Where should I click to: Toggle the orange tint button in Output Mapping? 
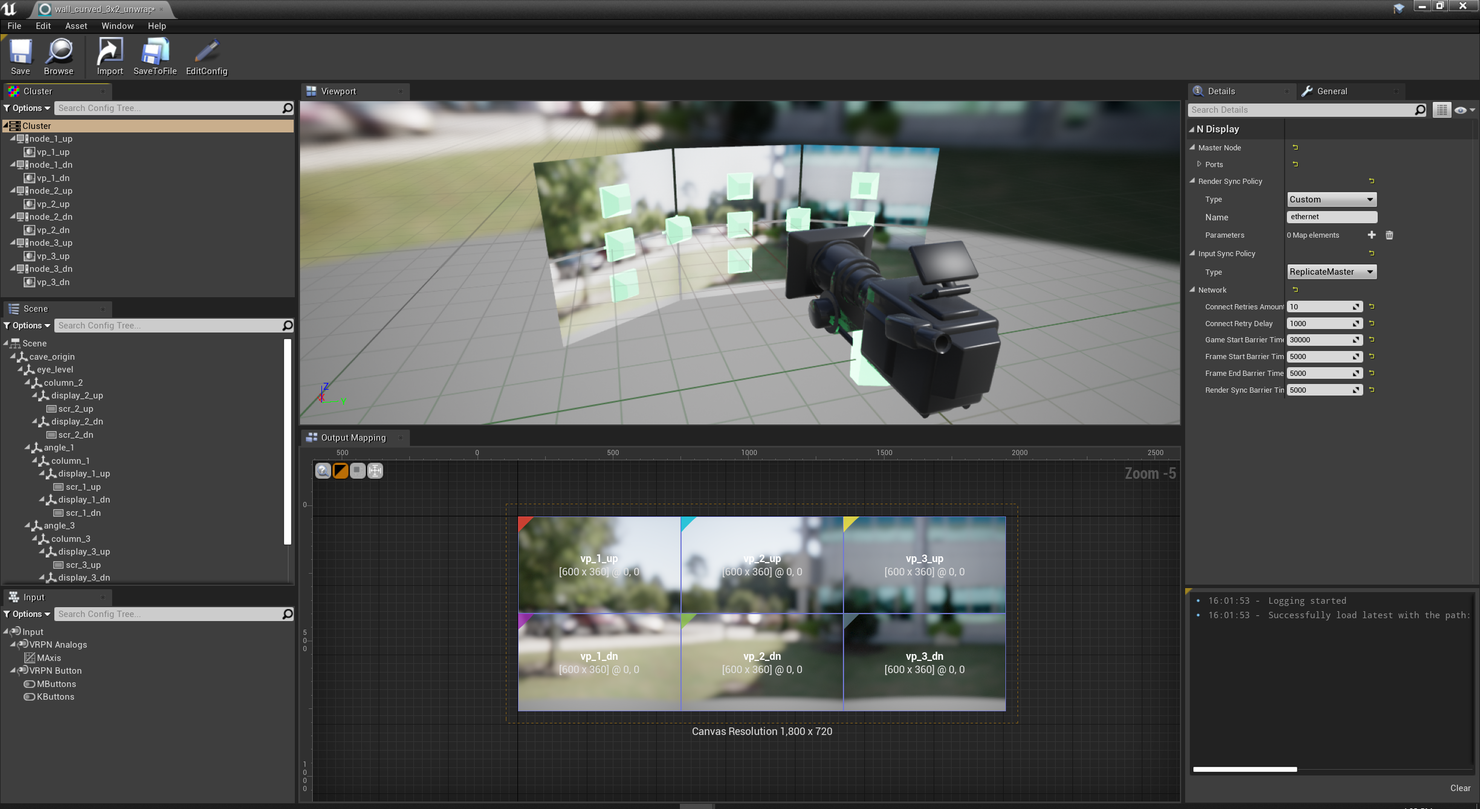pos(340,471)
